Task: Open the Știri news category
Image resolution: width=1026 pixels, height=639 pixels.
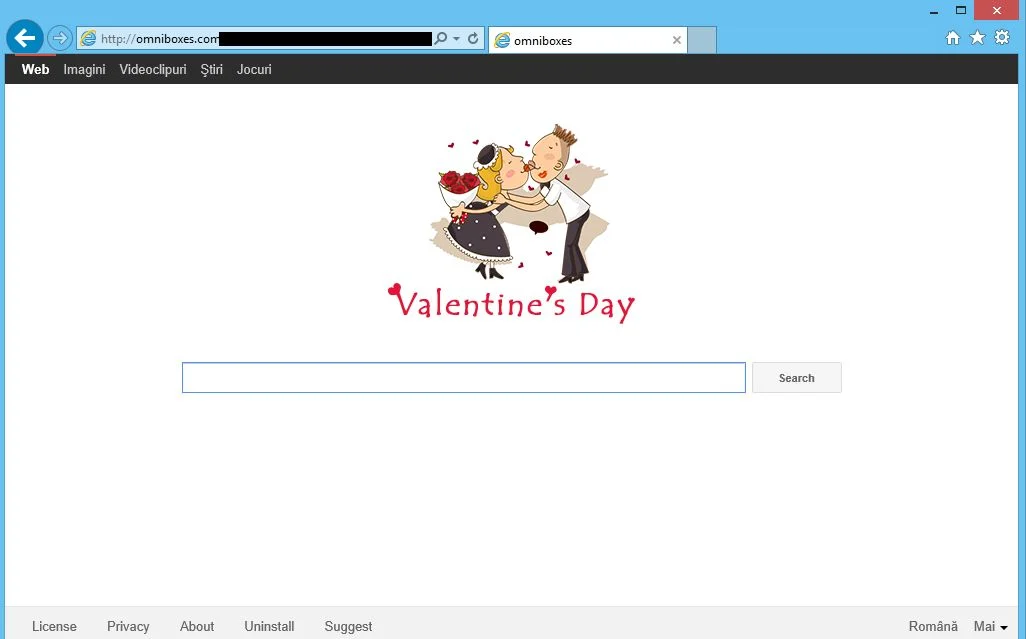Action: [x=211, y=69]
